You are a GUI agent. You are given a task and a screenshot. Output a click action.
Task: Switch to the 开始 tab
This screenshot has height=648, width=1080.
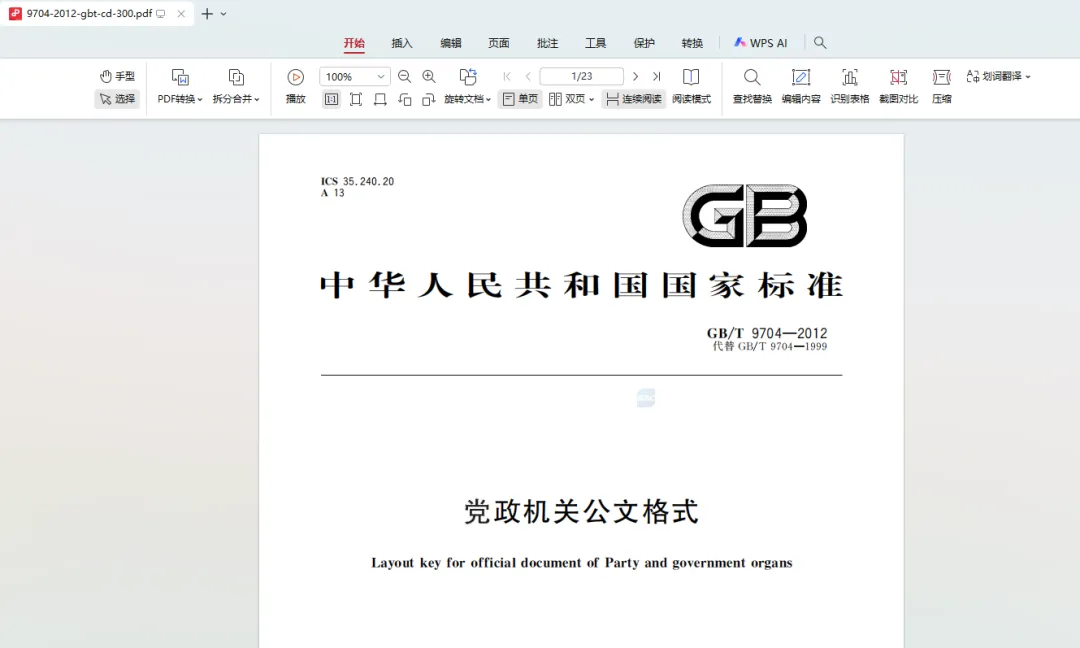coord(354,43)
